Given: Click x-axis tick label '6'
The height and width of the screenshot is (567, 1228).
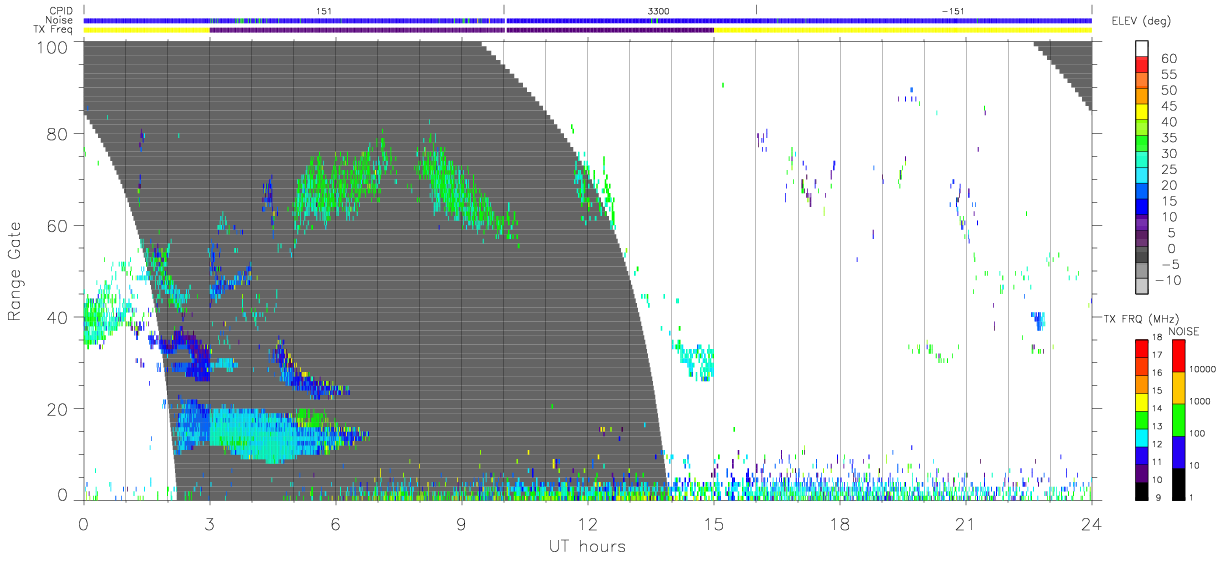Looking at the screenshot, I should [x=335, y=523].
